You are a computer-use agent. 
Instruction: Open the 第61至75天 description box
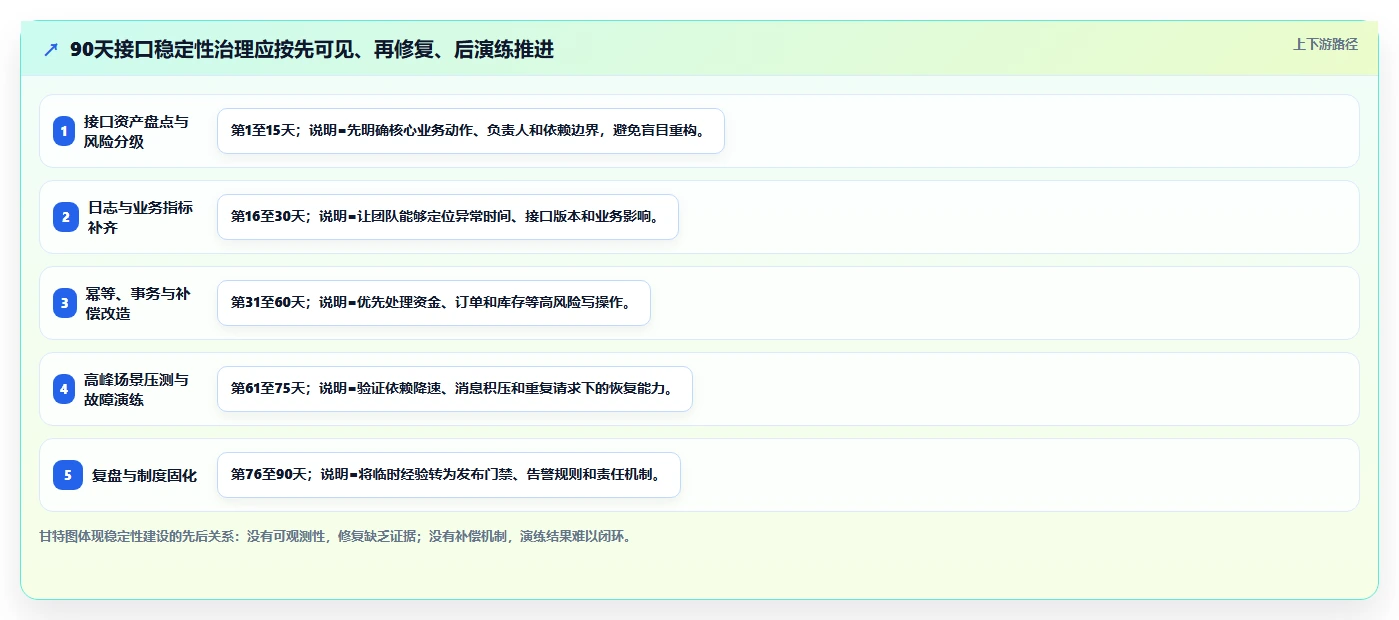click(455, 389)
